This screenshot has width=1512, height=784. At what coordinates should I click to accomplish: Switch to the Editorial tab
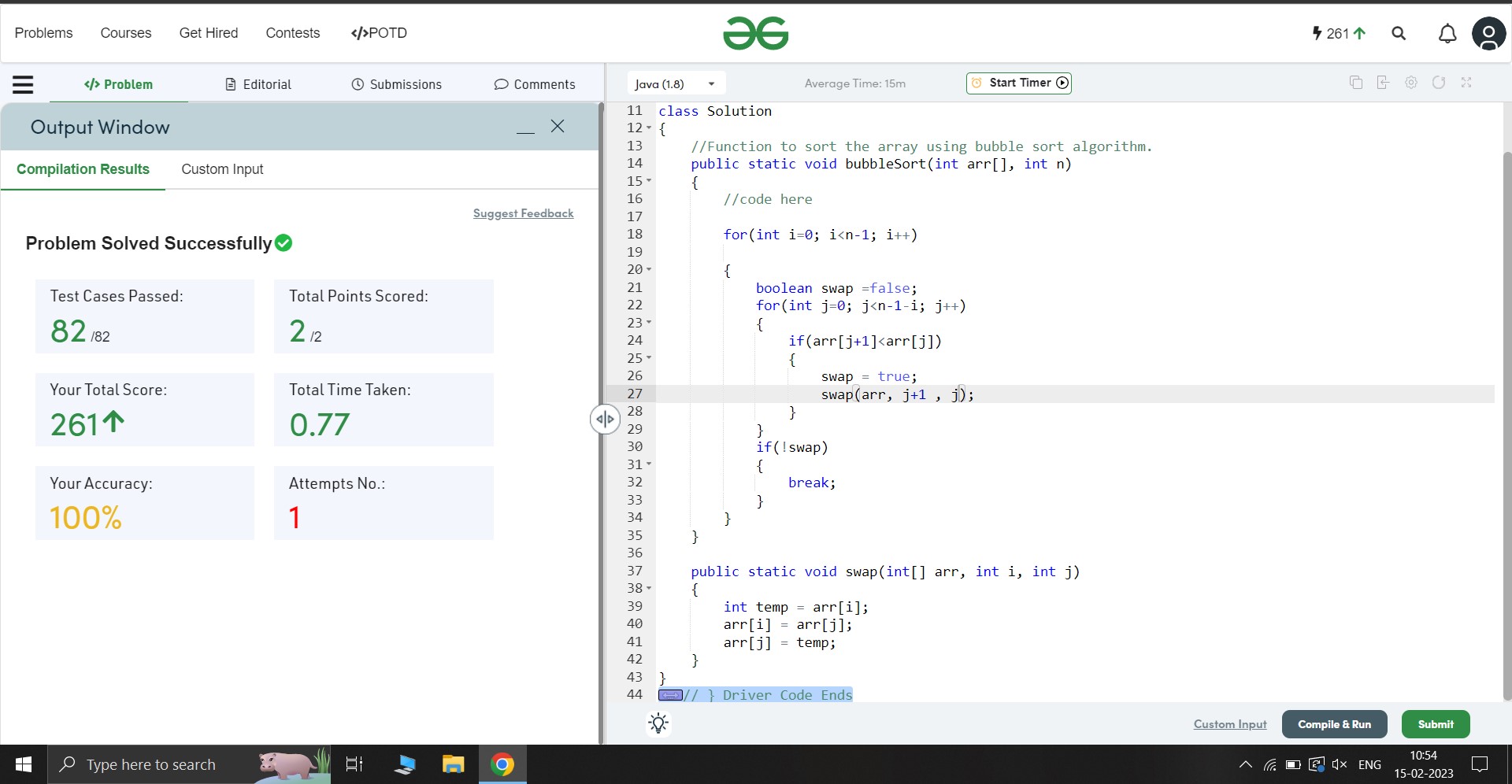[258, 84]
